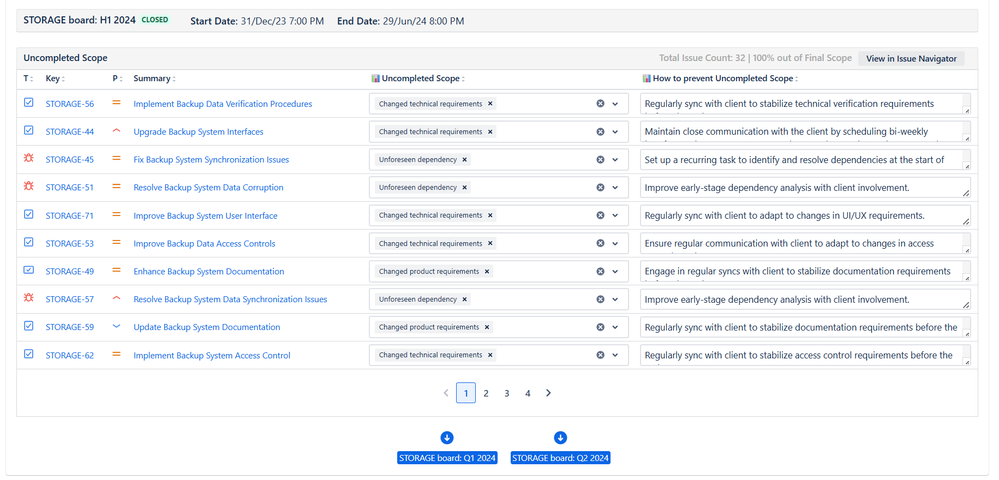The height and width of the screenshot is (480, 999).
Task: Edit prevention text field for STORAGE-57
Action: (805, 299)
